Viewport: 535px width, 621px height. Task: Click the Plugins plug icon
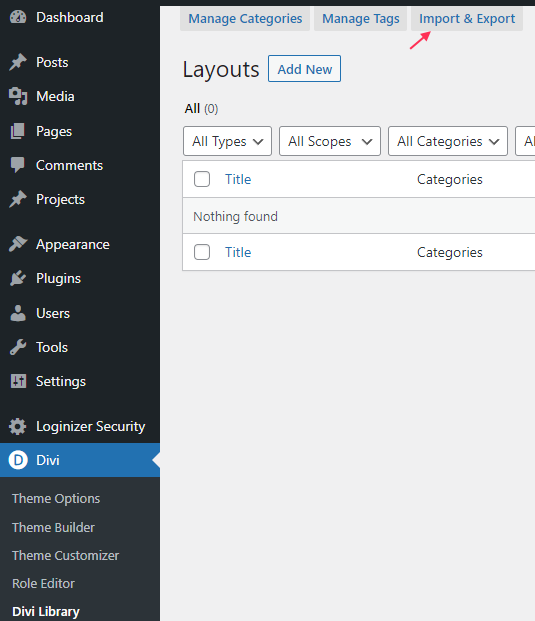coord(18,278)
